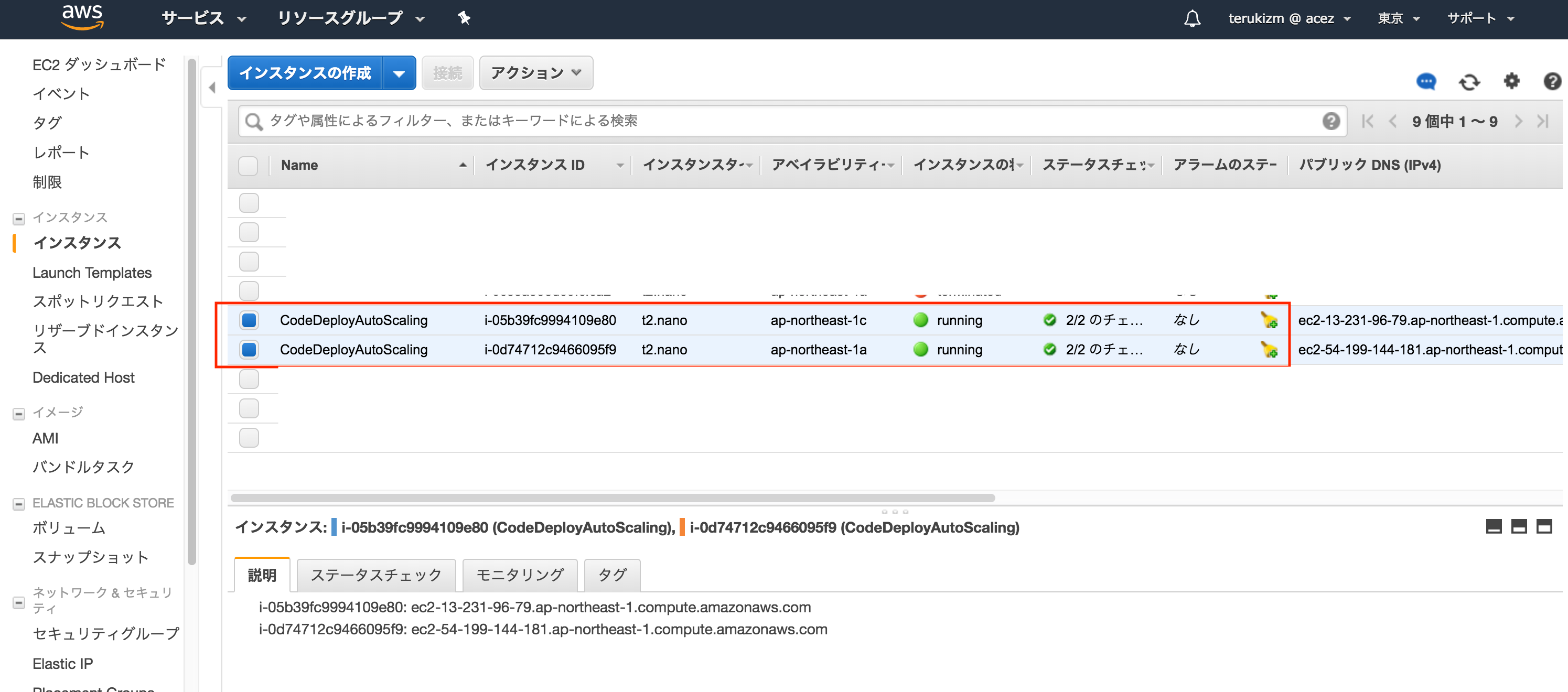Viewport: 1568px width, 692px height.
Task: Open the リソースグループ dropdown menu
Action: click(351, 18)
